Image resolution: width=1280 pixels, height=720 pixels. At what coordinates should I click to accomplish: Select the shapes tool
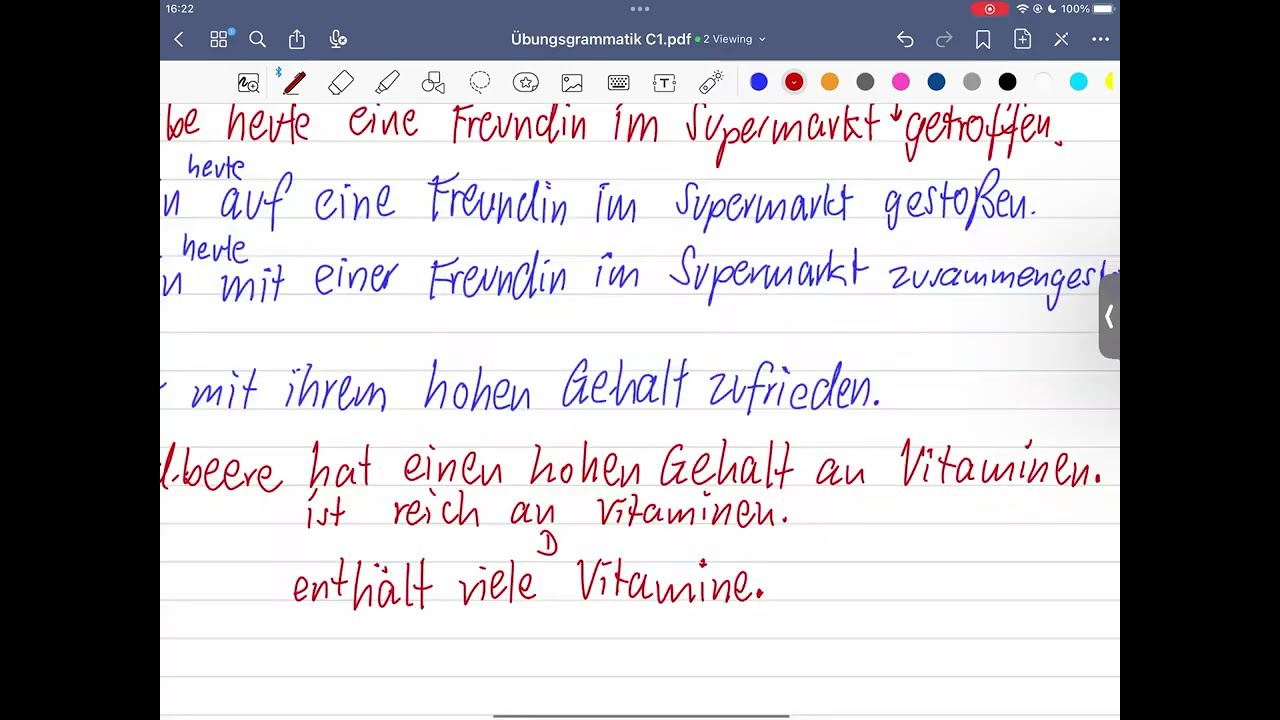tap(433, 82)
